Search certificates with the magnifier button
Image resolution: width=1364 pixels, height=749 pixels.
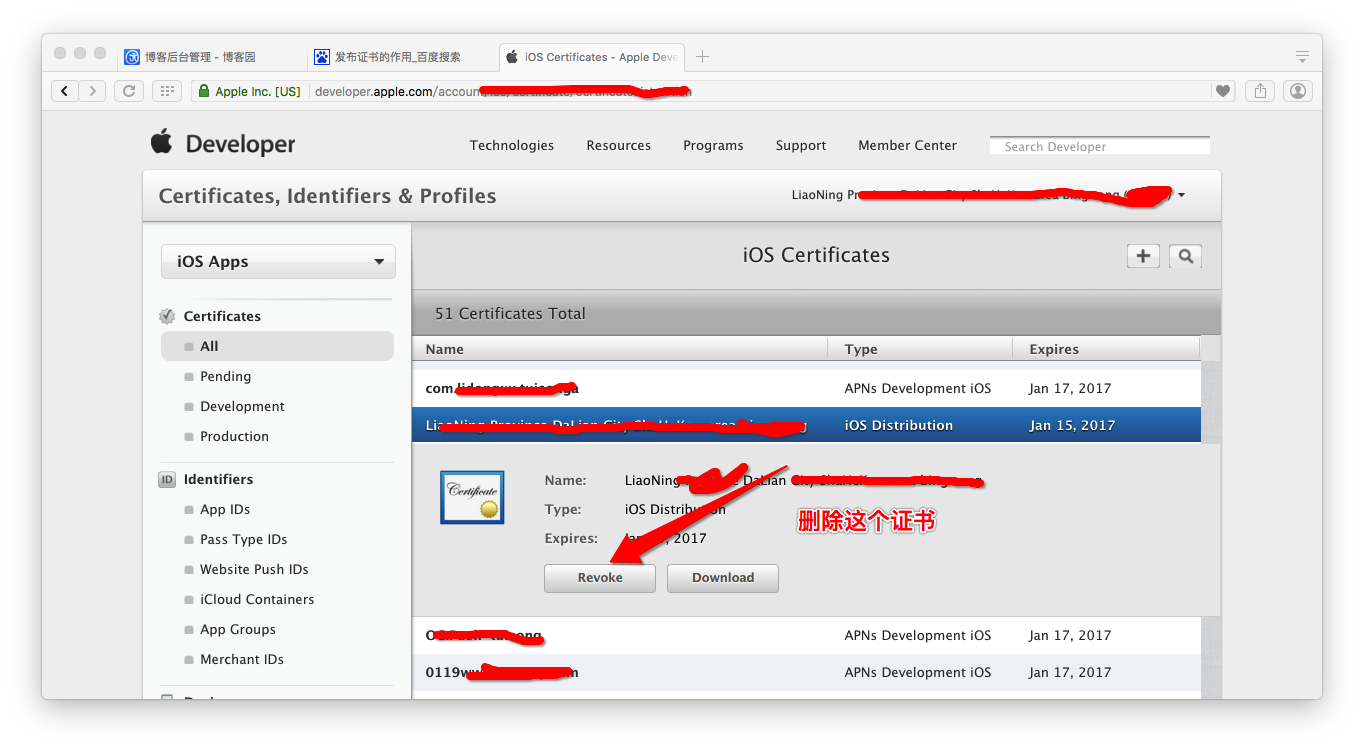1185,256
